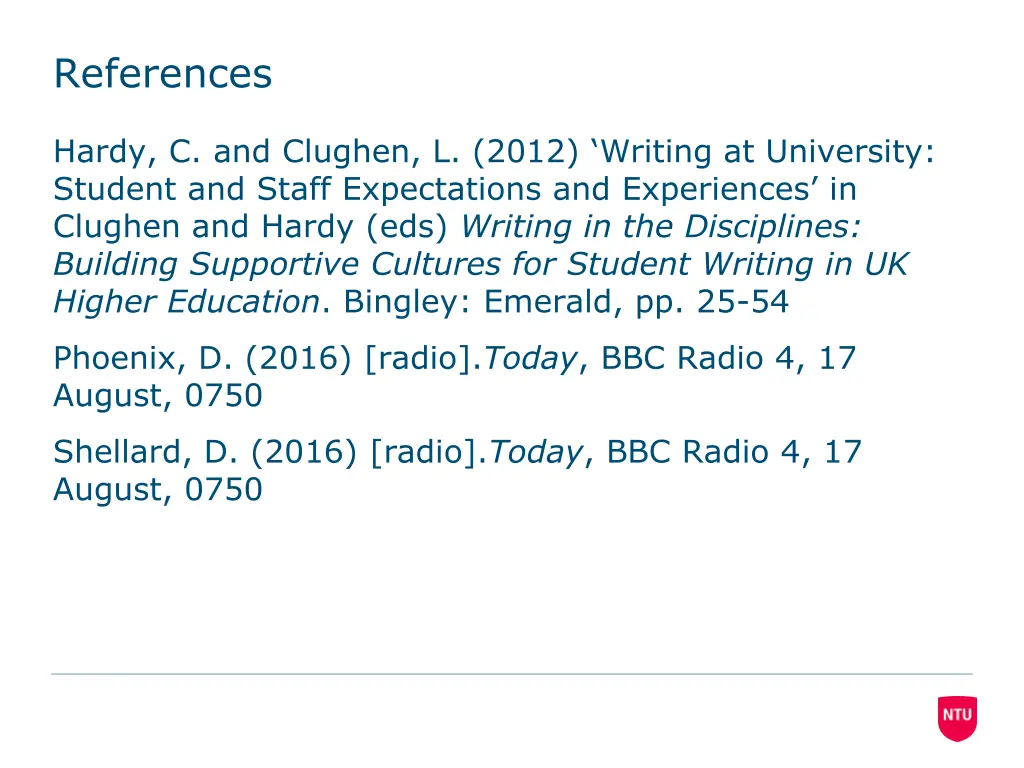The image size is (1024, 768).
Task: Click italic title 'Writing in the Disciplines:'
Action: coord(661,227)
